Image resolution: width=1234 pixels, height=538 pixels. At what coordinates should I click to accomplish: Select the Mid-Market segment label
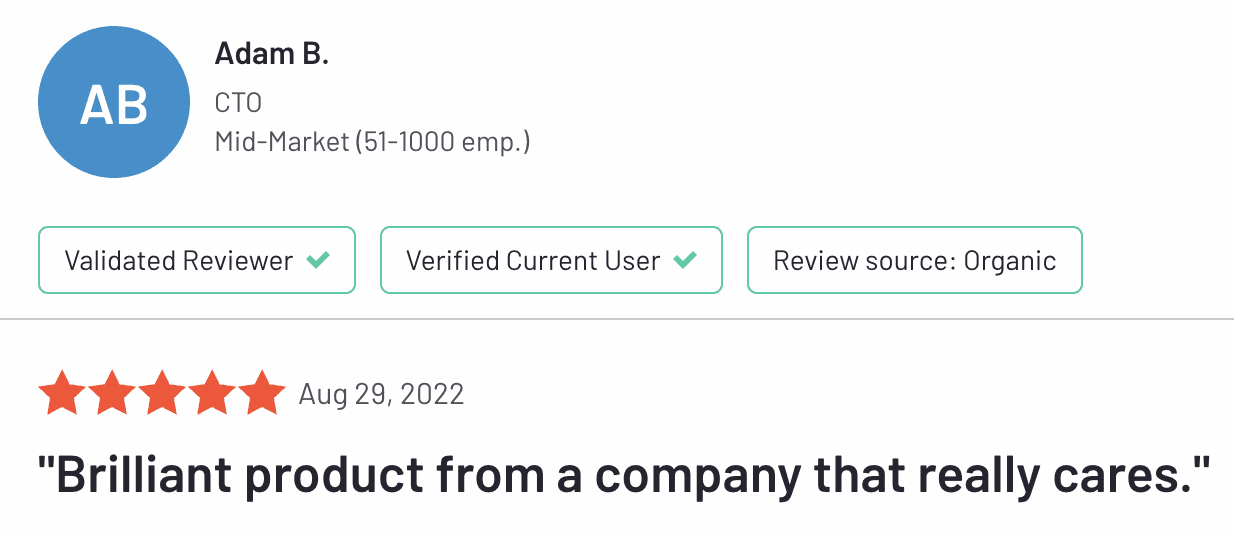(x=281, y=142)
